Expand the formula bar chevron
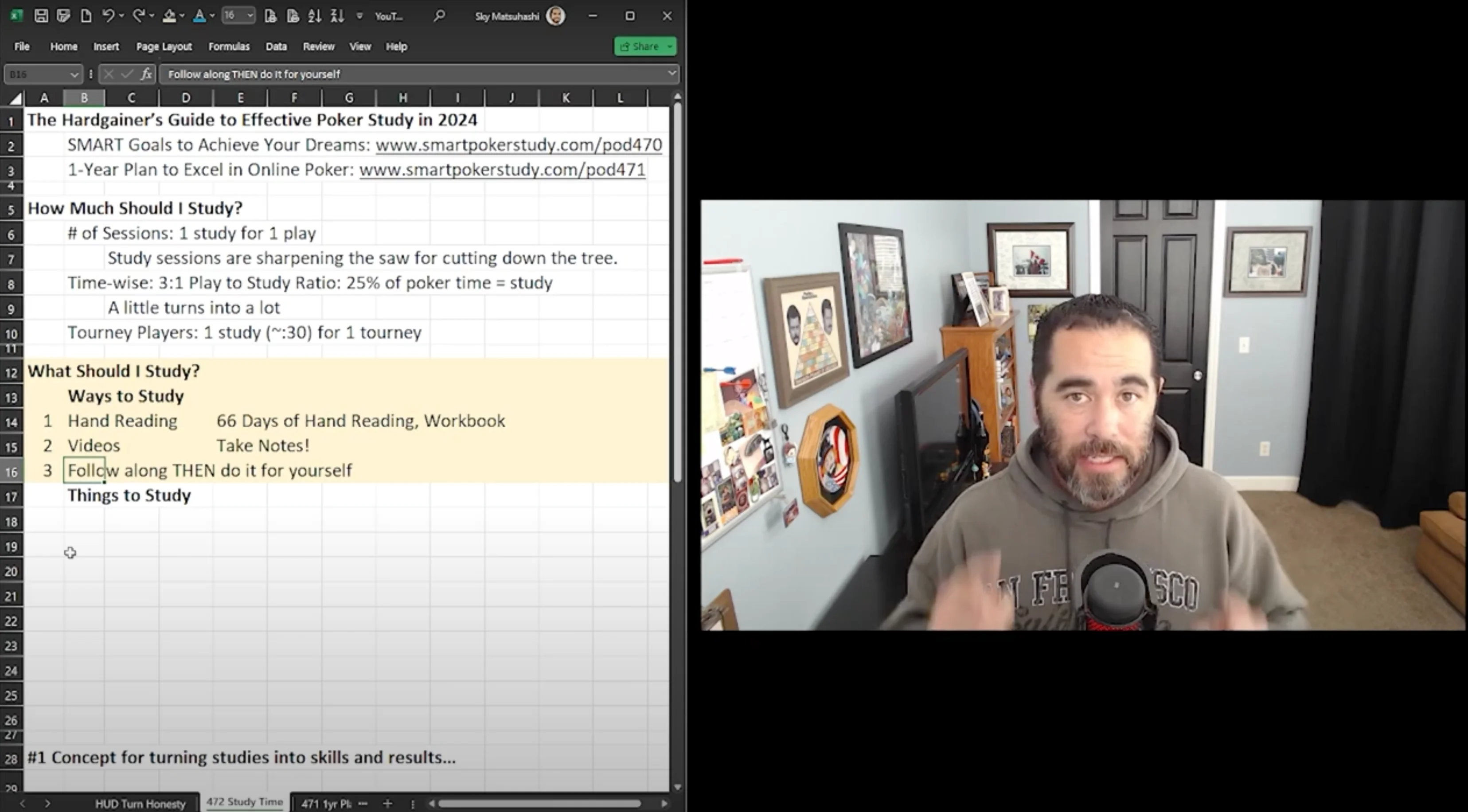The image size is (1468, 812). (672, 74)
